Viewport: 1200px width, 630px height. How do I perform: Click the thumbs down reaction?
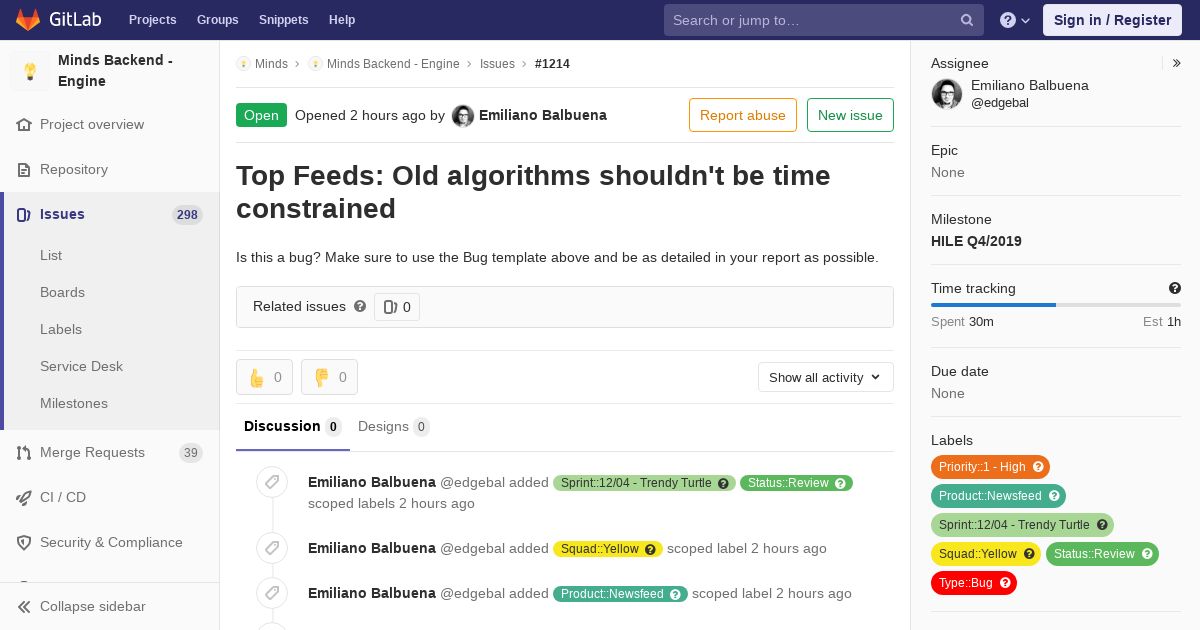click(x=329, y=377)
